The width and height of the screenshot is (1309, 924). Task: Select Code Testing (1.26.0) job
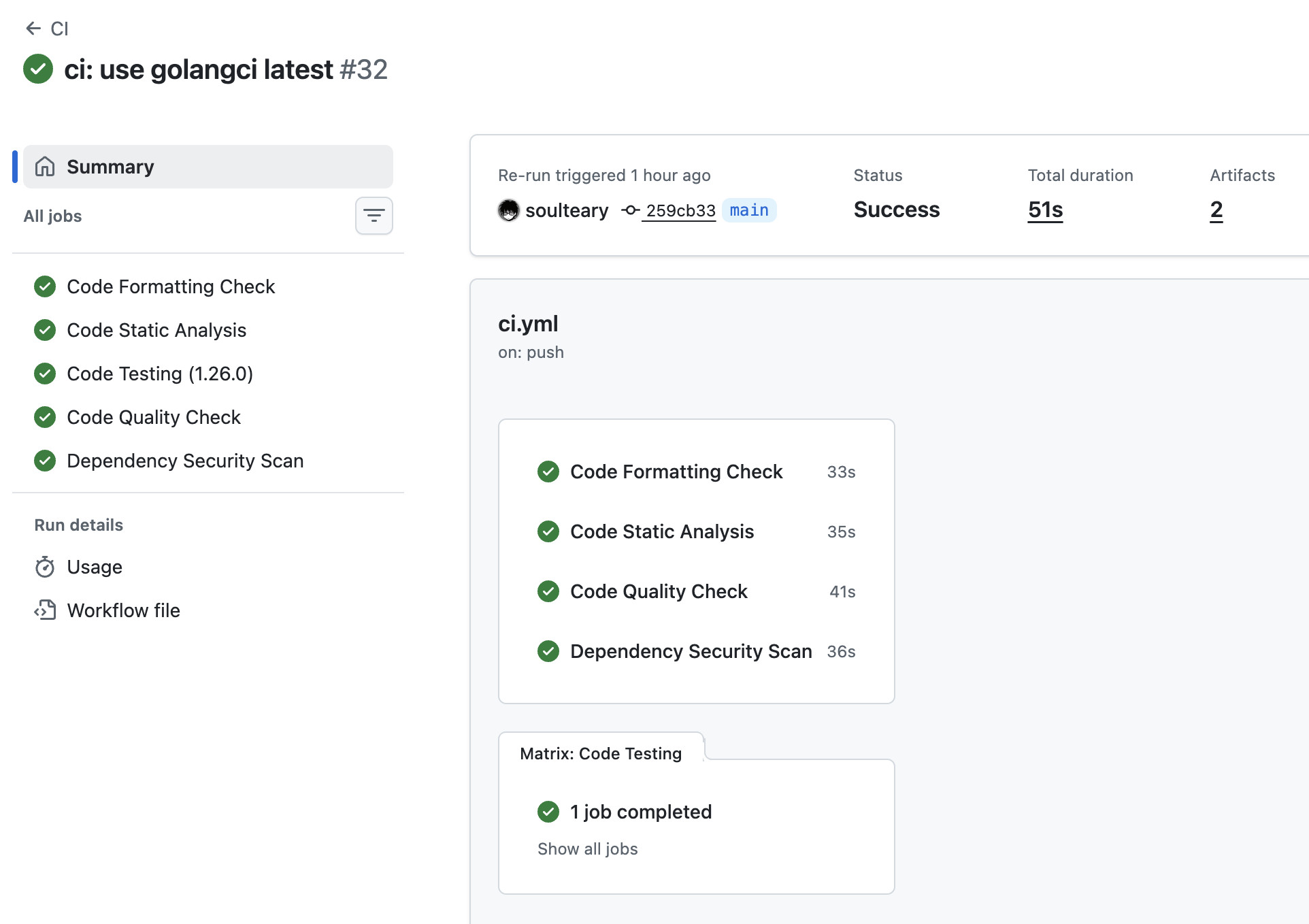pyautogui.click(x=160, y=374)
